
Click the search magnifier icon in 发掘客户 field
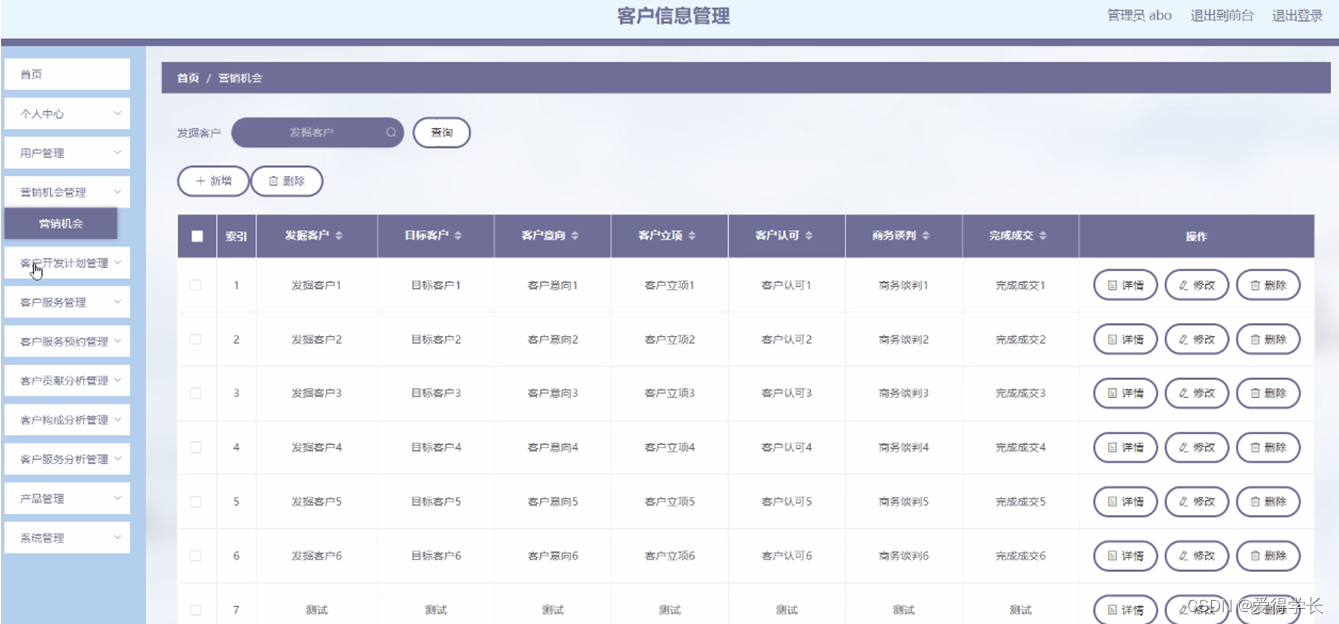point(391,132)
